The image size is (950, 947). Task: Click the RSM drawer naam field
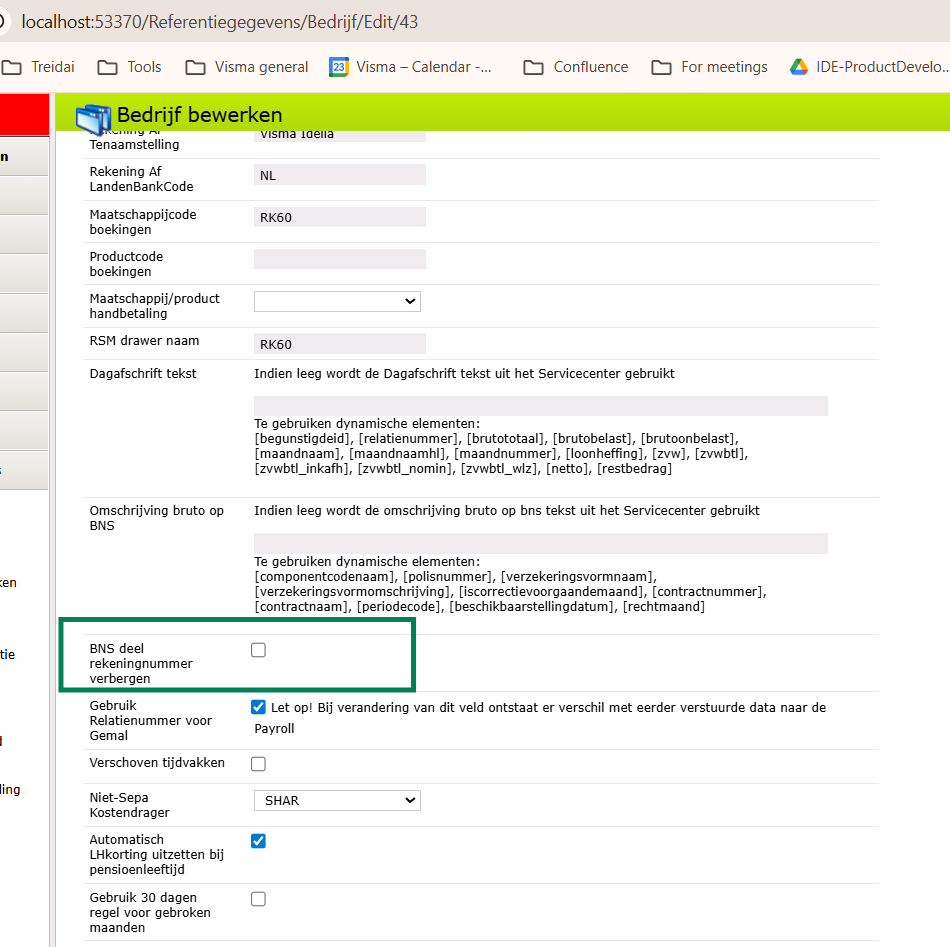pyautogui.click(x=340, y=344)
